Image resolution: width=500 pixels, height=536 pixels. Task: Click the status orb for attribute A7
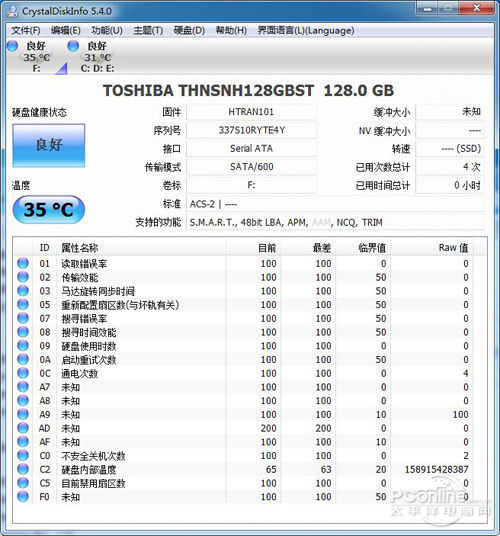coord(23,387)
